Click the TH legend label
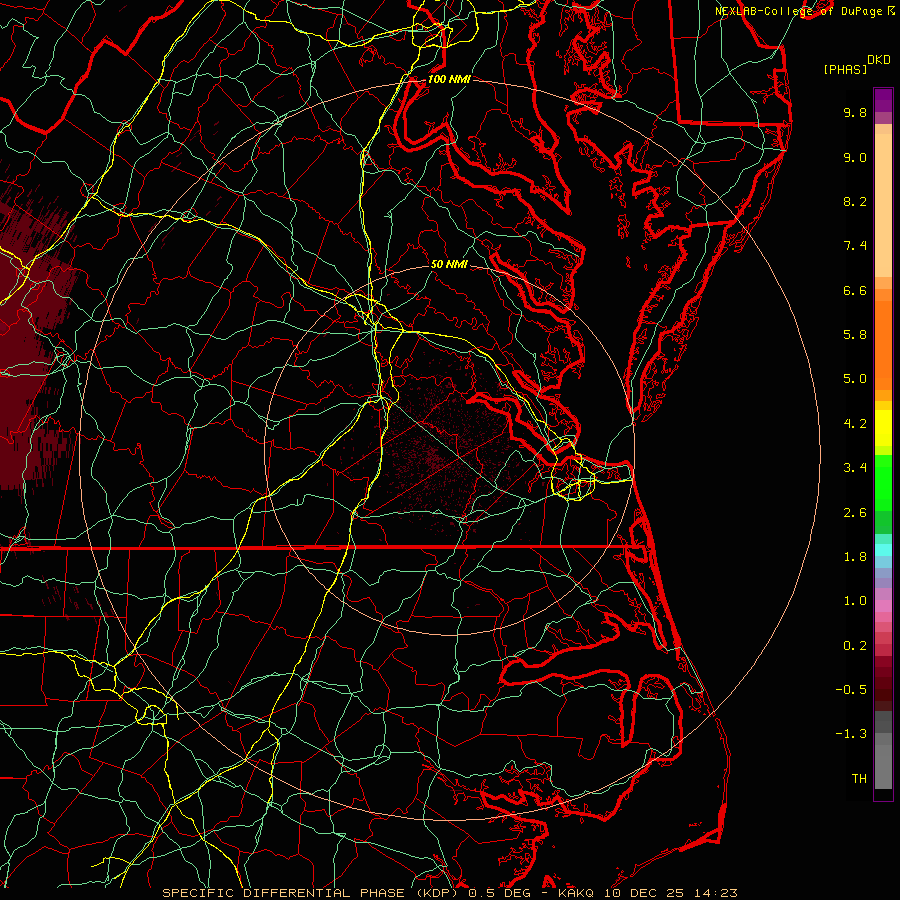This screenshot has height=900, width=900. click(859, 779)
